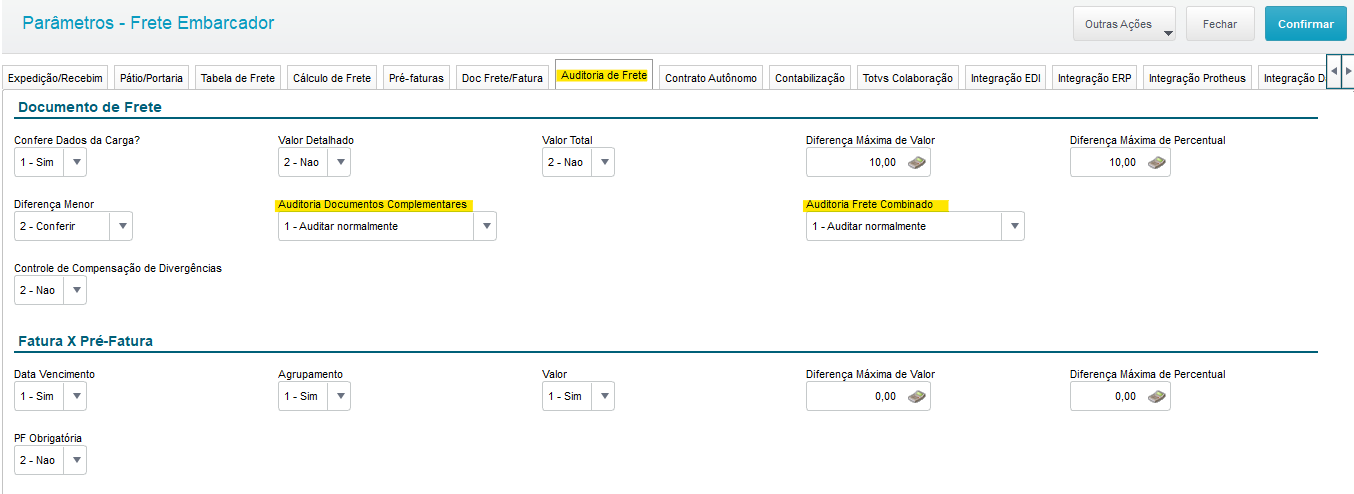
Task: Click the Confirmar button
Action: [x=1306, y=24]
